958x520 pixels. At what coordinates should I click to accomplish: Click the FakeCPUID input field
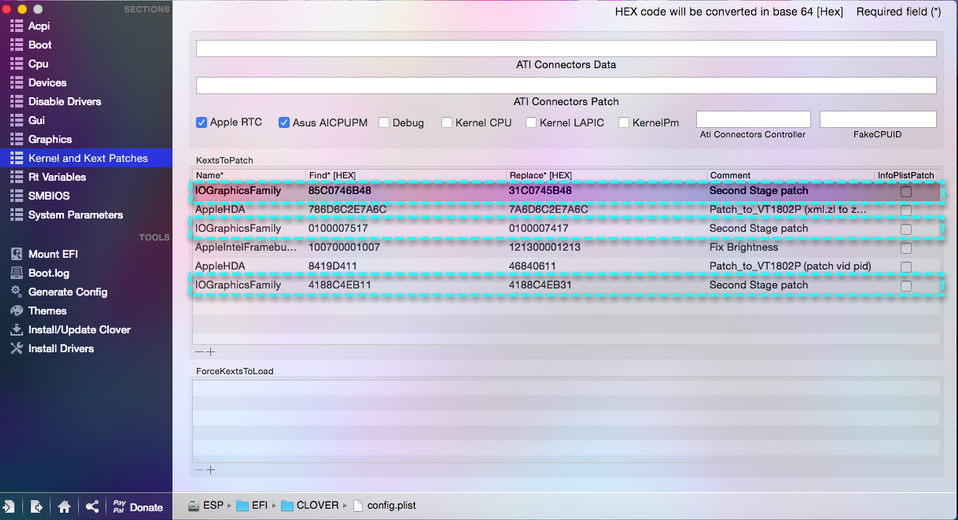click(877, 119)
